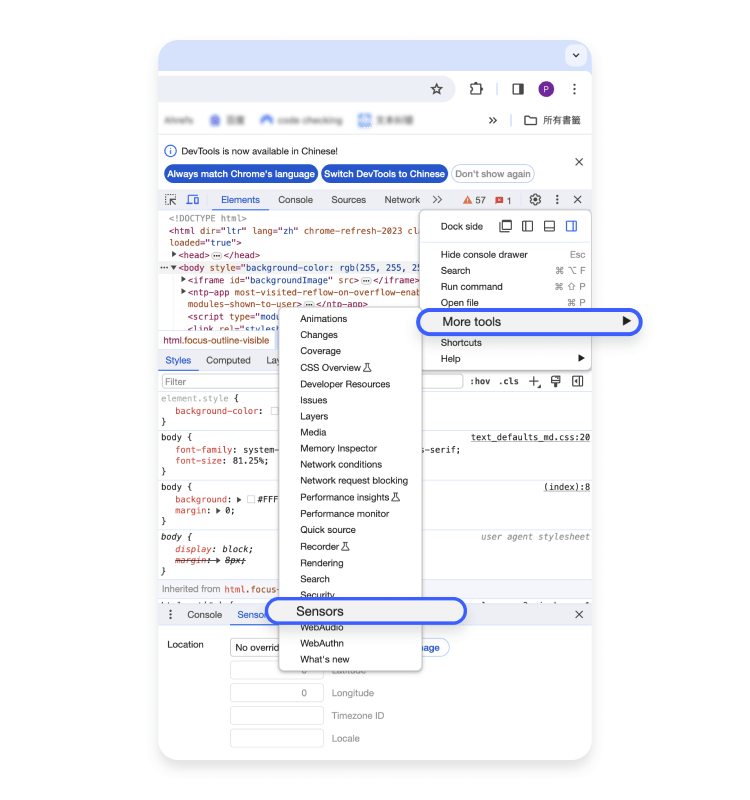Expand the background shorthand property arrow
This screenshot has height=800, width=750.
click(x=239, y=499)
